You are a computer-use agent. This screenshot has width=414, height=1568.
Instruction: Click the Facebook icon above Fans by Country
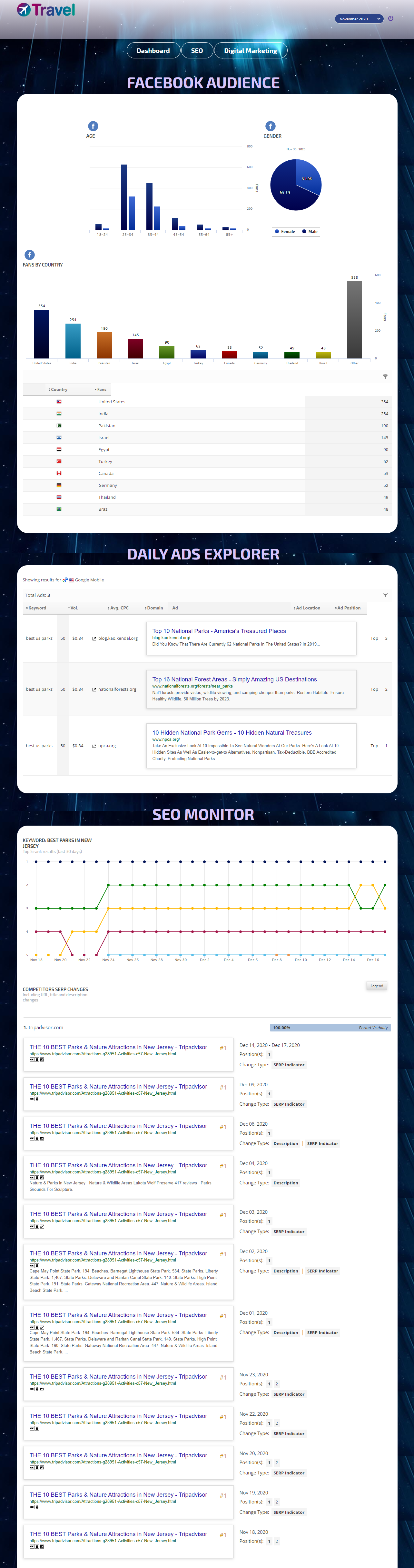(x=29, y=255)
